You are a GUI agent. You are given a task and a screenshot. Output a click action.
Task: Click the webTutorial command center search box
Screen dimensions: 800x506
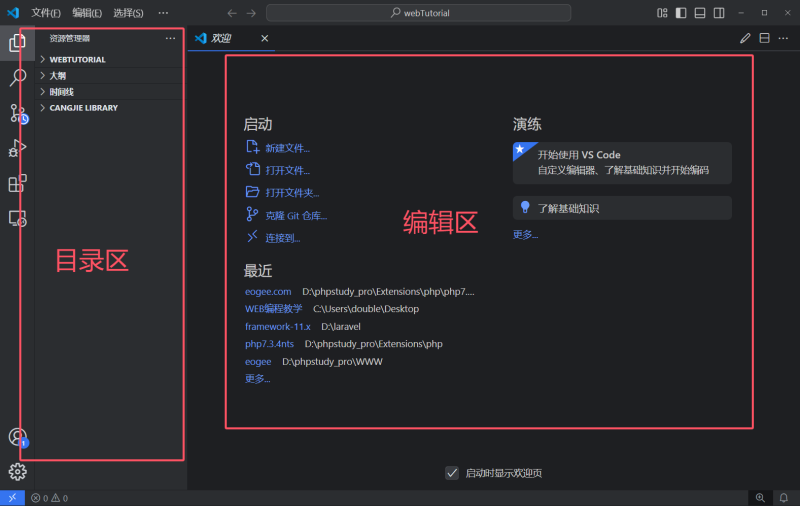pyautogui.click(x=418, y=13)
